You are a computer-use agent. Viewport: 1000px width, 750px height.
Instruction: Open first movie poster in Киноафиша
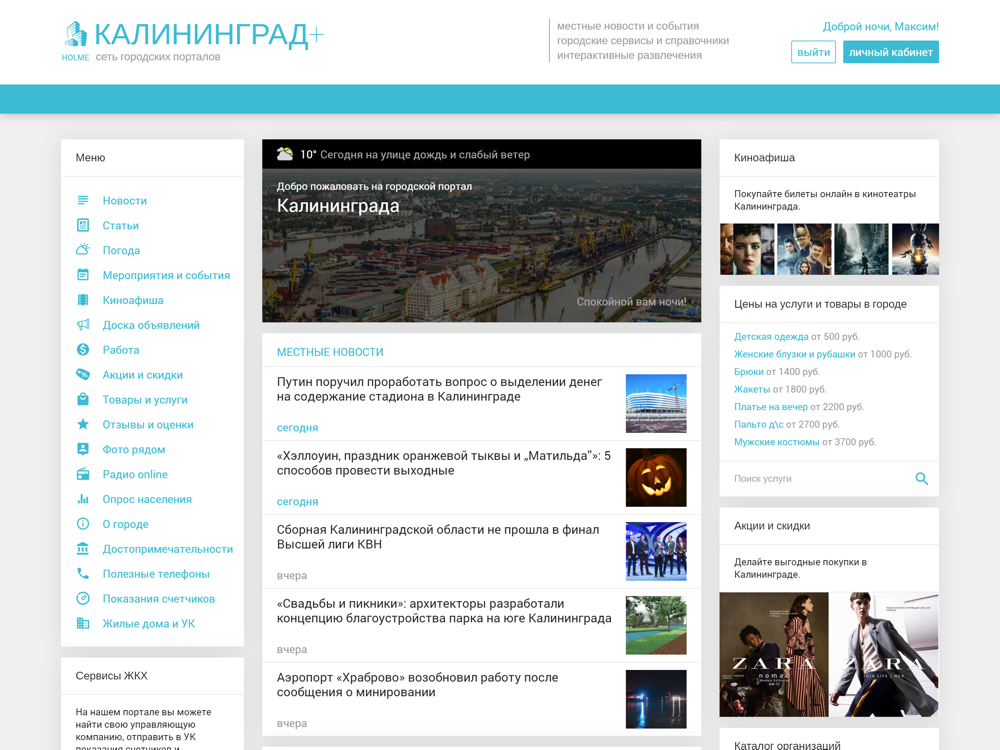point(747,249)
